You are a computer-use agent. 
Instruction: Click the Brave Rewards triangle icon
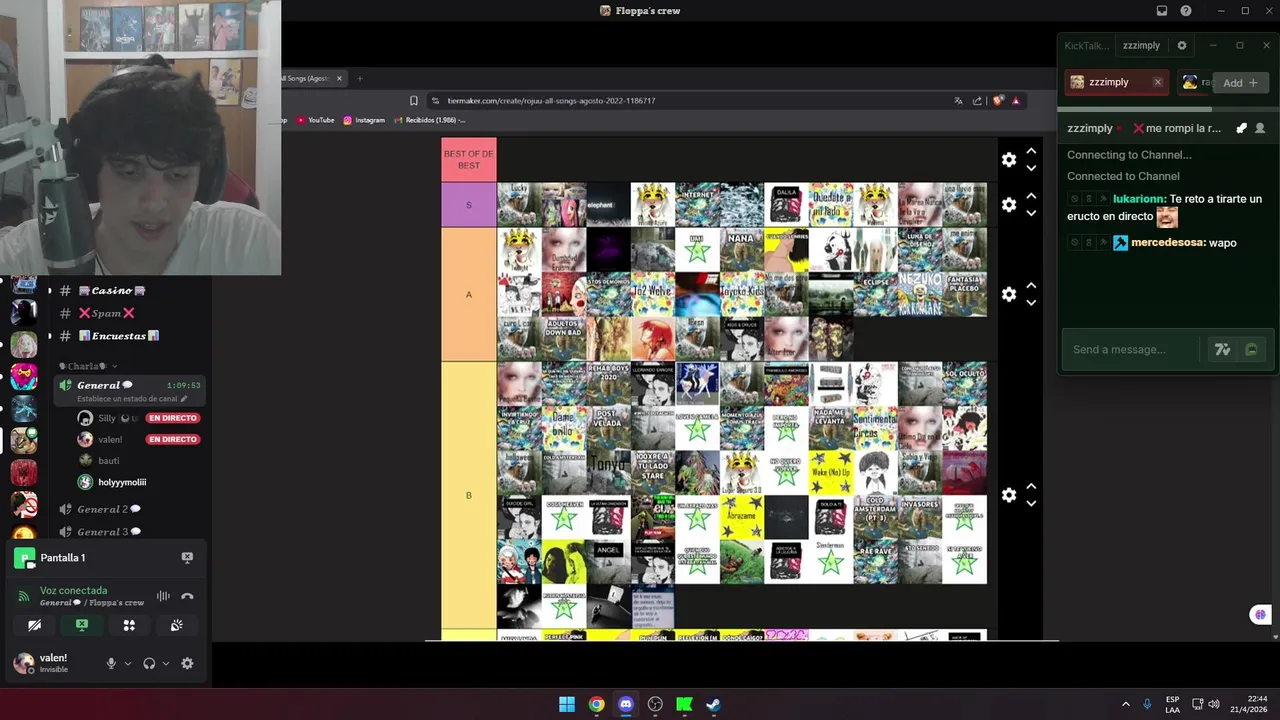tap(1016, 100)
